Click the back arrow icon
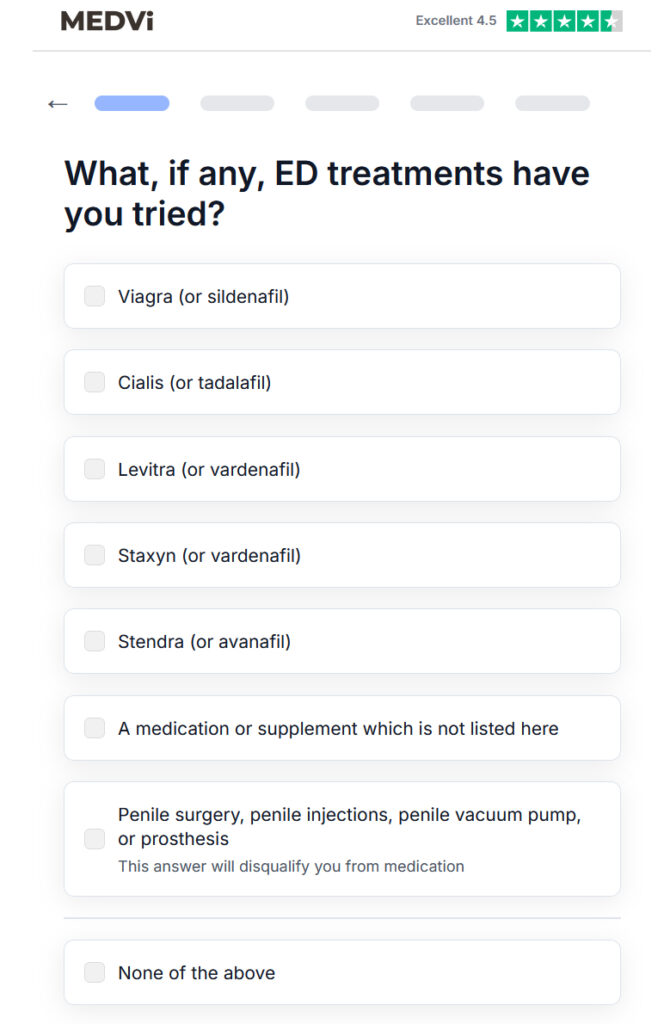670x1024 pixels. (57, 104)
